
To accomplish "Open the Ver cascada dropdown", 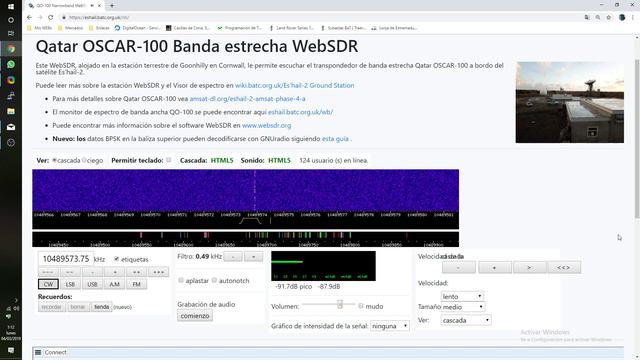I will point(466,320).
